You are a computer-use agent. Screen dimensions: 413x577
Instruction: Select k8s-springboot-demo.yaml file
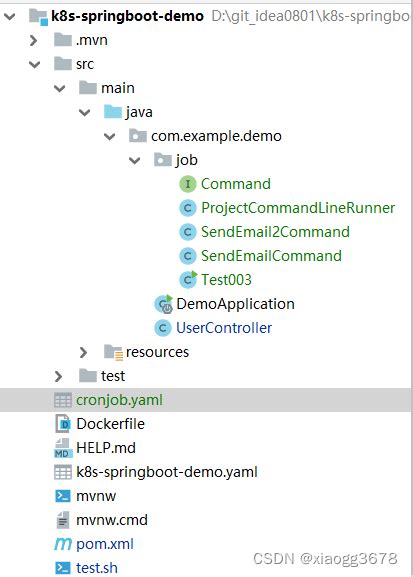167,472
